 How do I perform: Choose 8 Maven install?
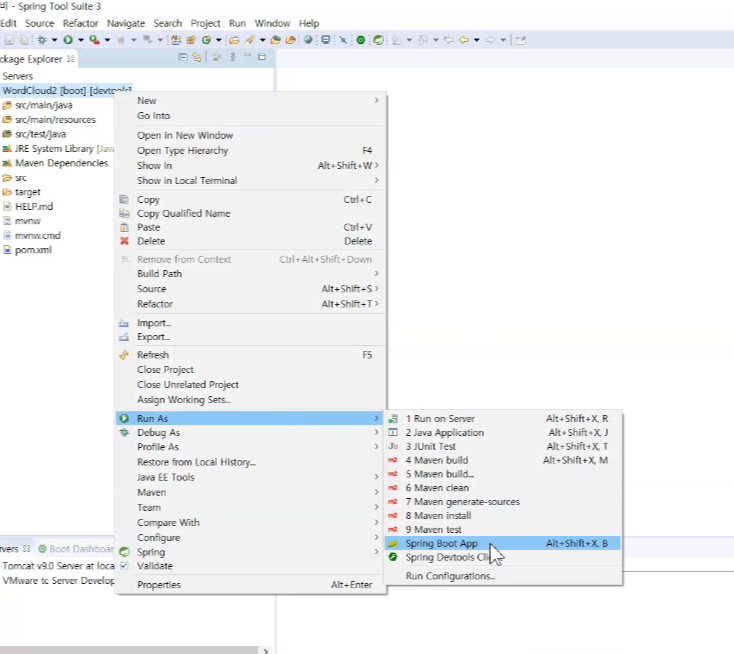pos(503,515)
